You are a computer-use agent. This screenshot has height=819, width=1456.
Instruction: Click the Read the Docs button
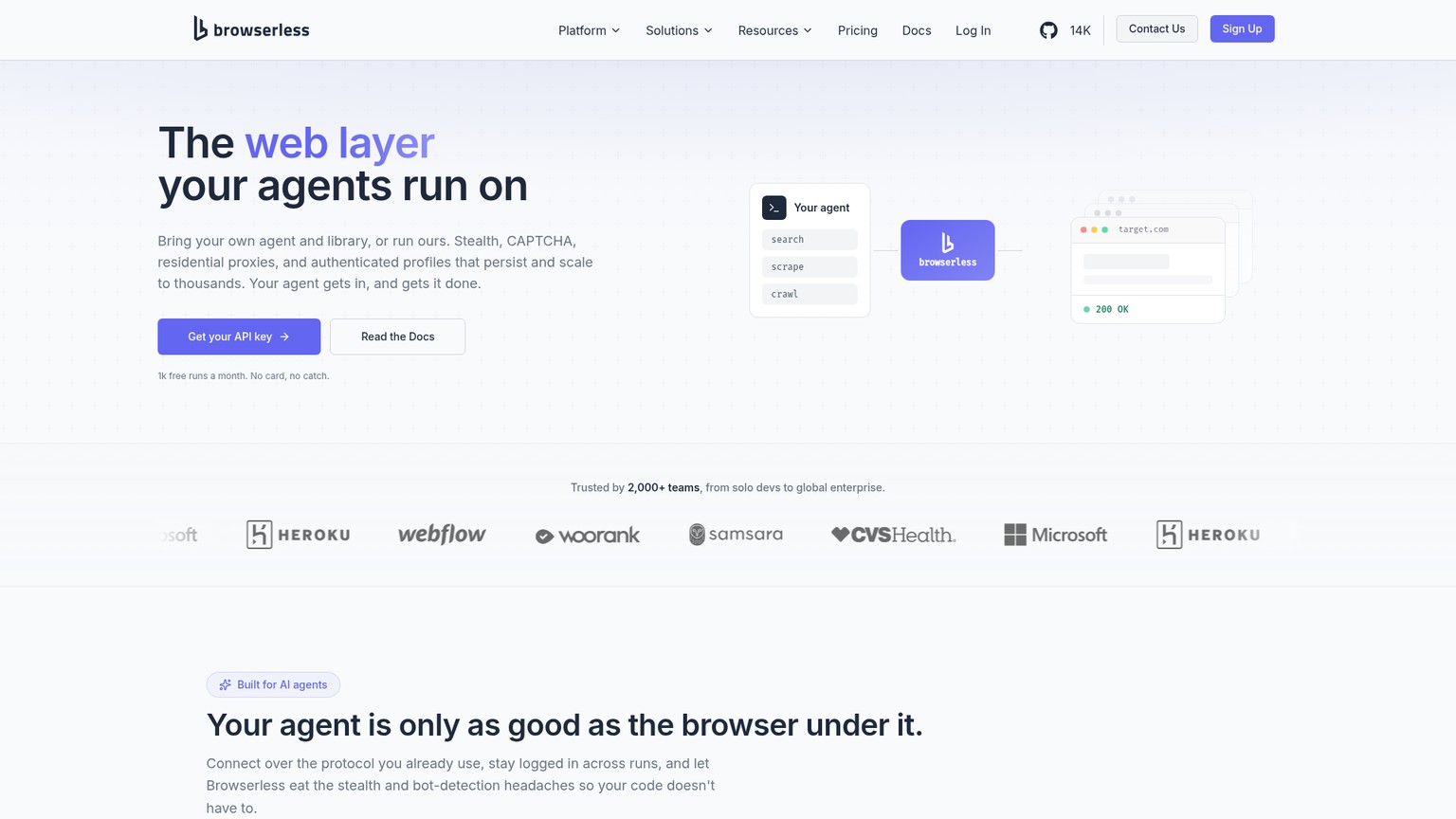pyautogui.click(x=397, y=337)
